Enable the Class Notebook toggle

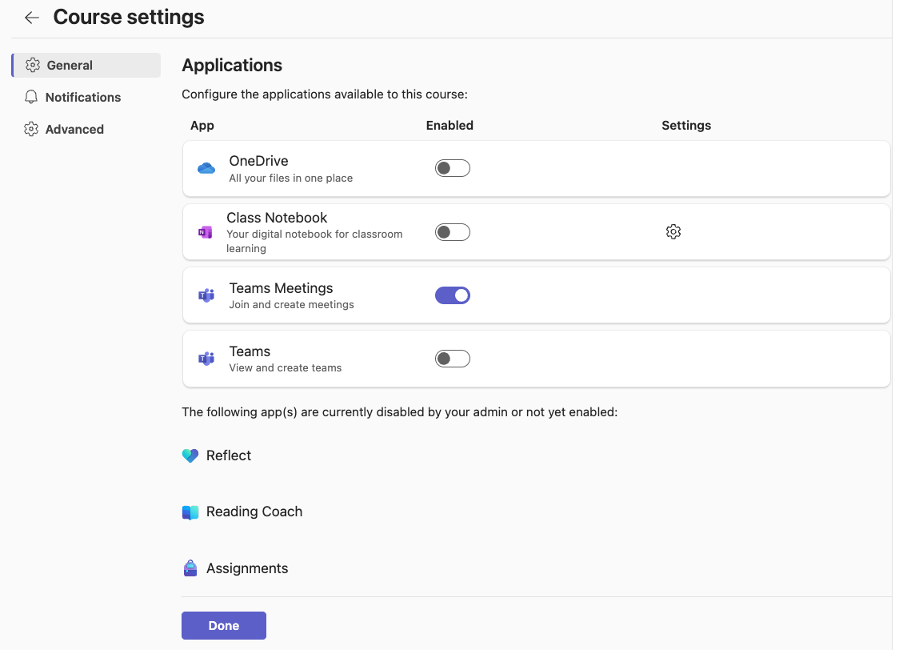click(x=452, y=231)
